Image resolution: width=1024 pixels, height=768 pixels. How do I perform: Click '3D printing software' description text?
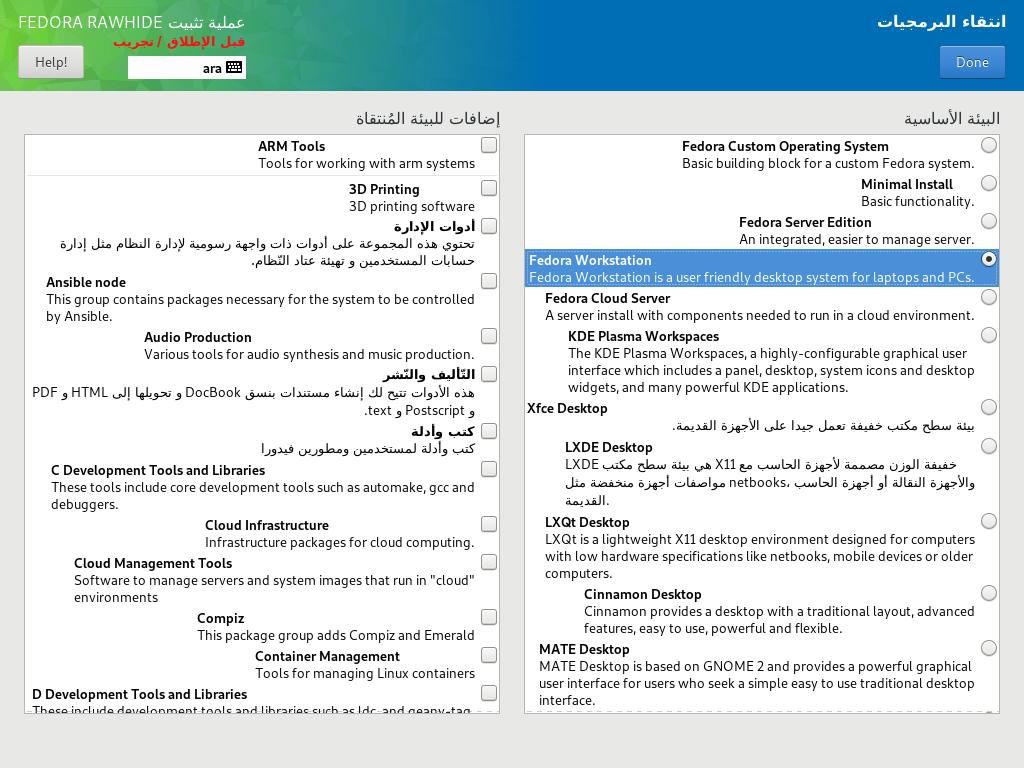pyautogui.click(x=411, y=206)
